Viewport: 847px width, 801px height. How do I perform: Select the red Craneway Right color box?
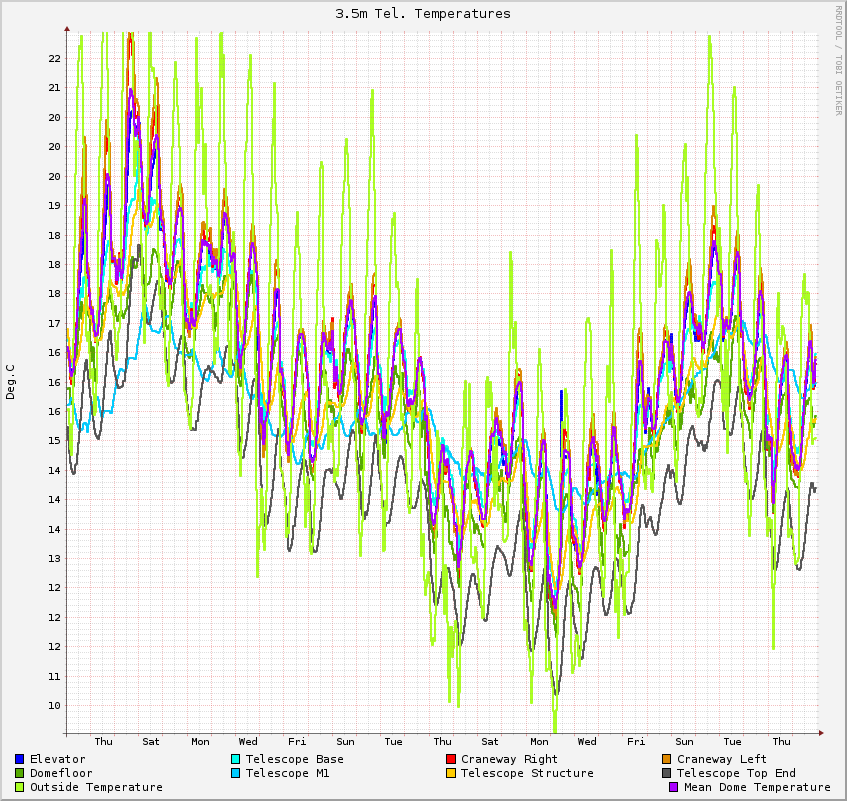pyautogui.click(x=451, y=759)
